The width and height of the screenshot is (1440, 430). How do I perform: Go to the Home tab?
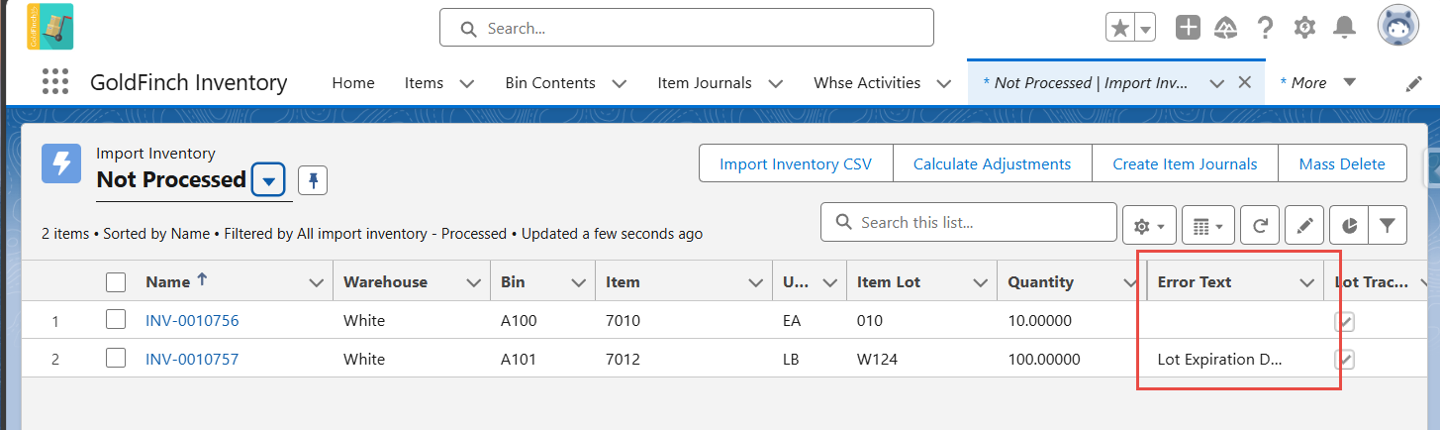353,83
